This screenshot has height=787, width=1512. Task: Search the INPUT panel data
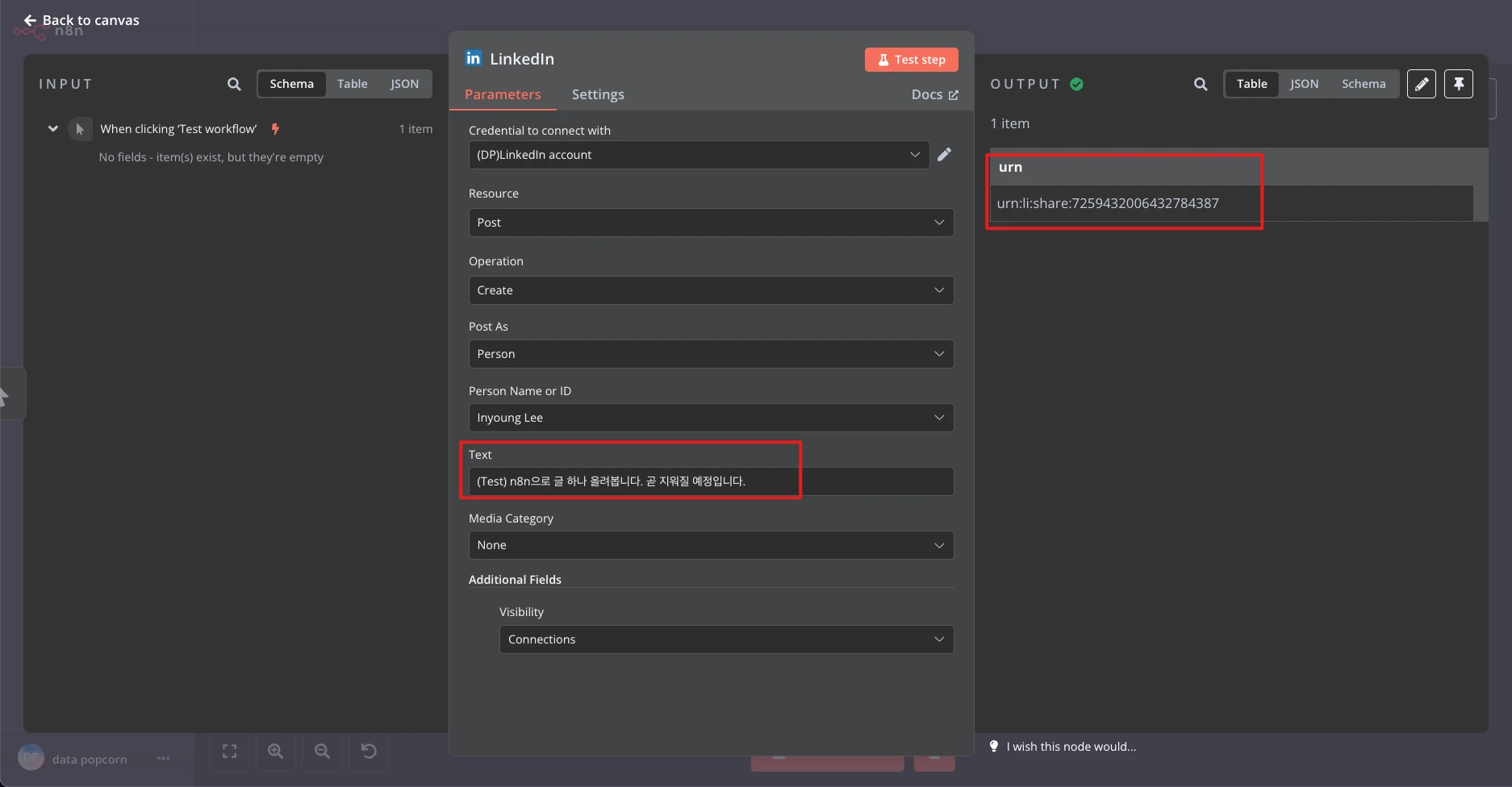pyautogui.click(x=234, y=84)
